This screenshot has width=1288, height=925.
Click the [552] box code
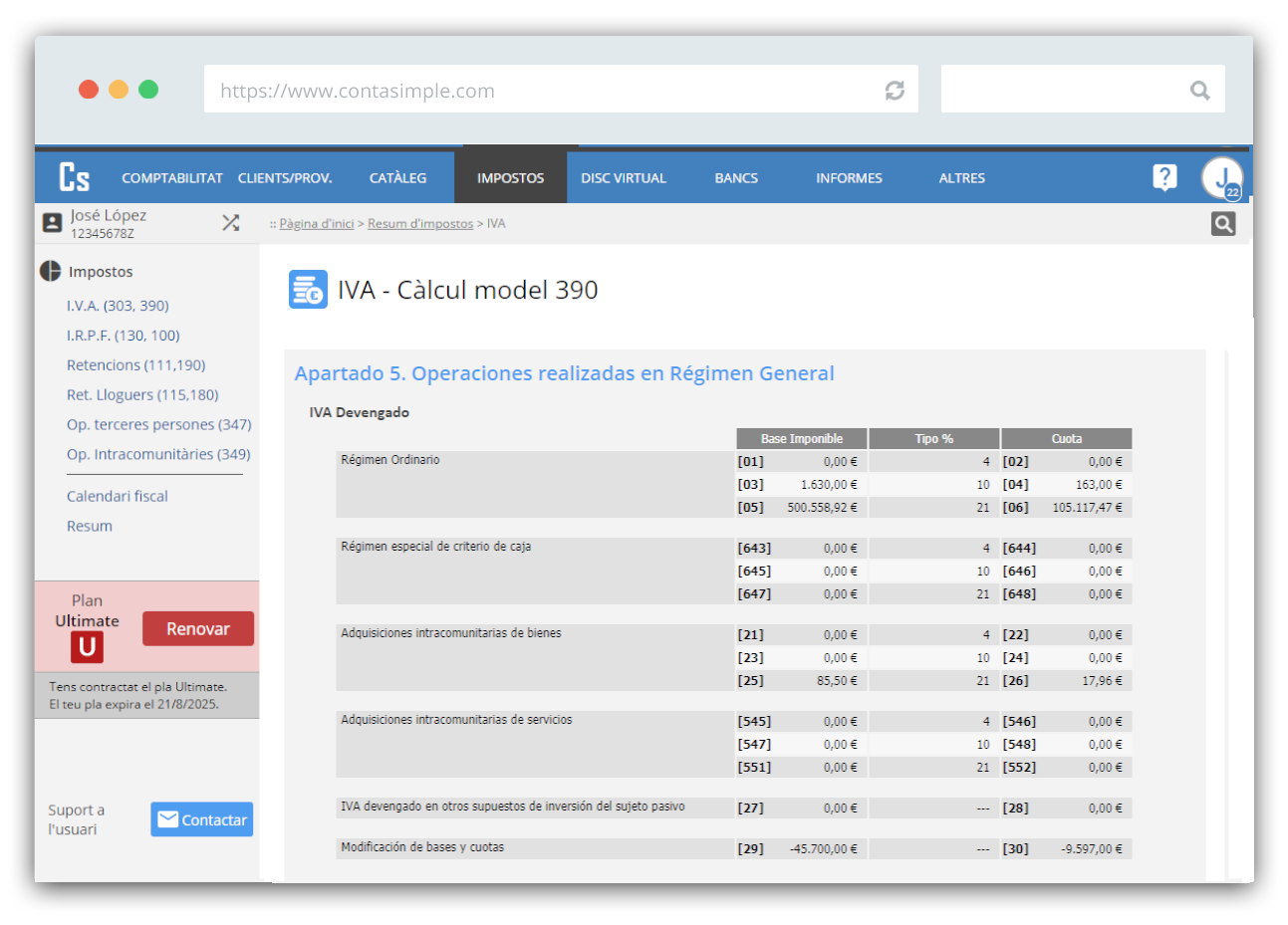1019,768
